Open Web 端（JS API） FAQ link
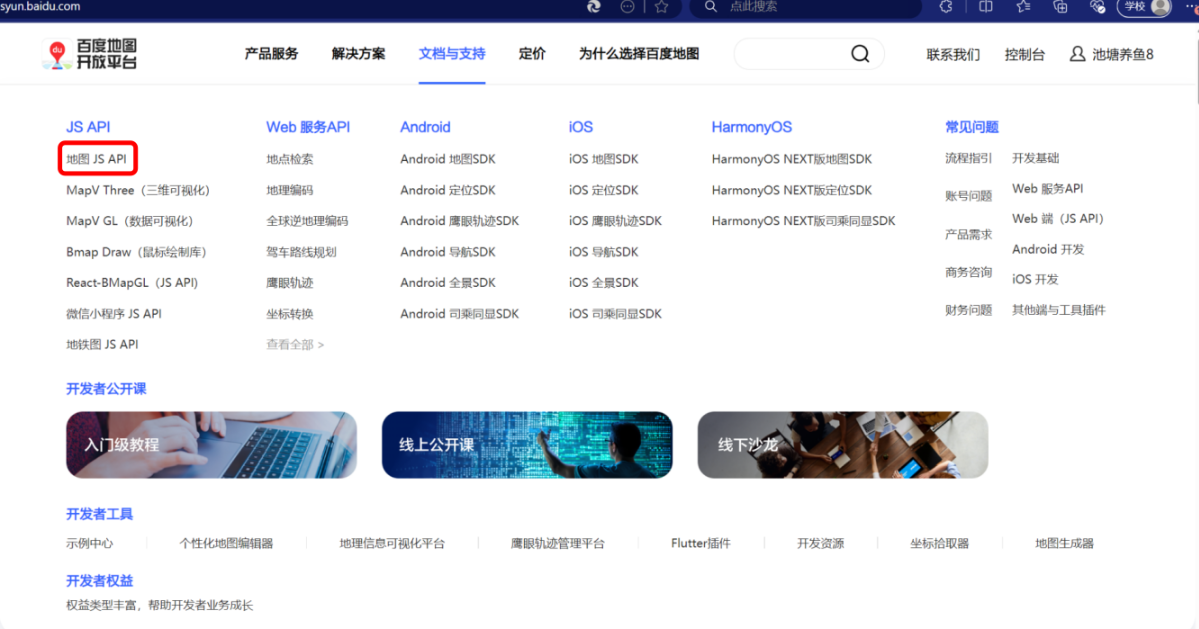The height and width of the screenshot is (629, 1199). pyautogui.click(x=1058, y=219)
